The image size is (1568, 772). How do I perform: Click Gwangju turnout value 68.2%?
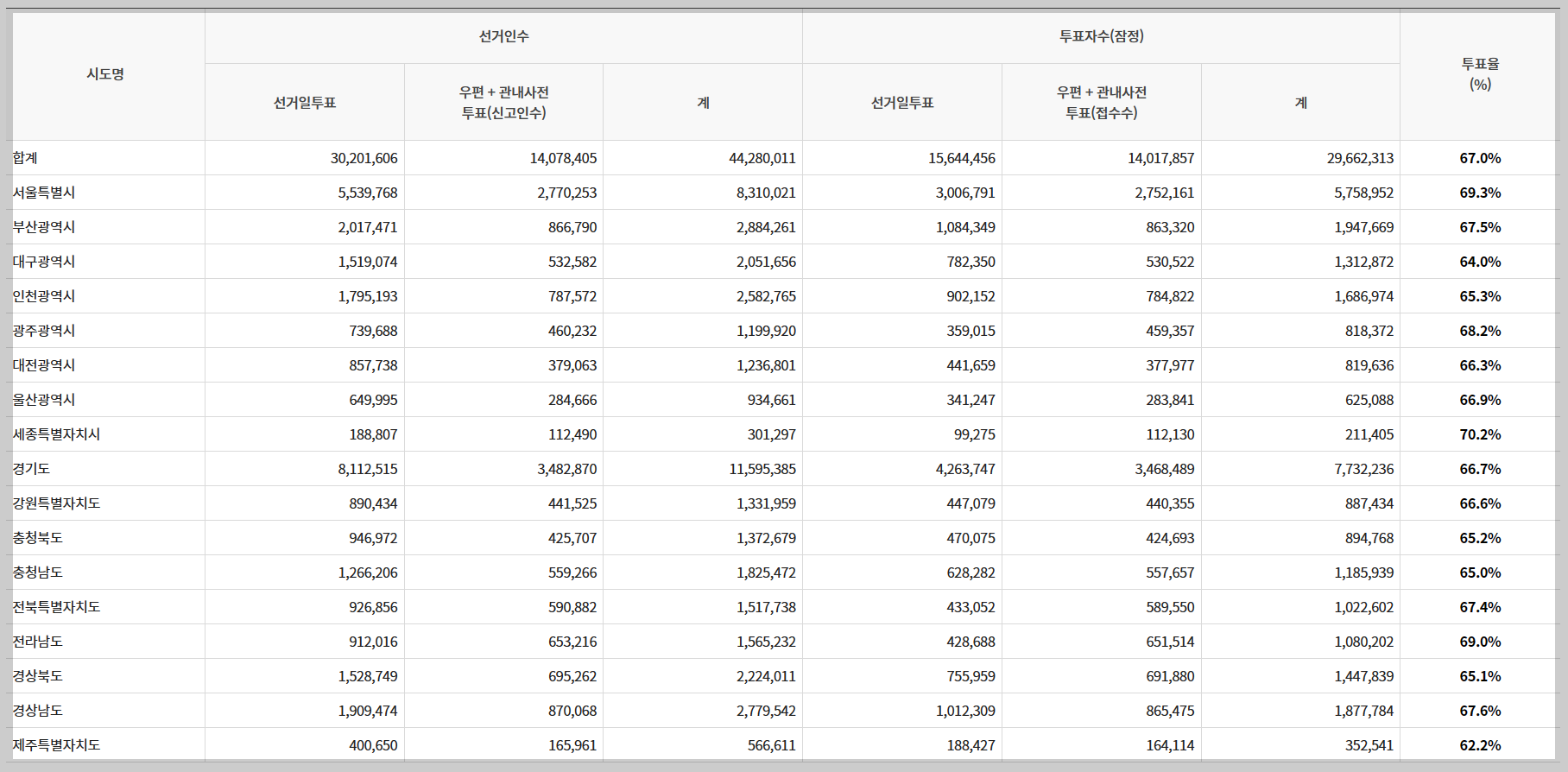point(1480,331)
